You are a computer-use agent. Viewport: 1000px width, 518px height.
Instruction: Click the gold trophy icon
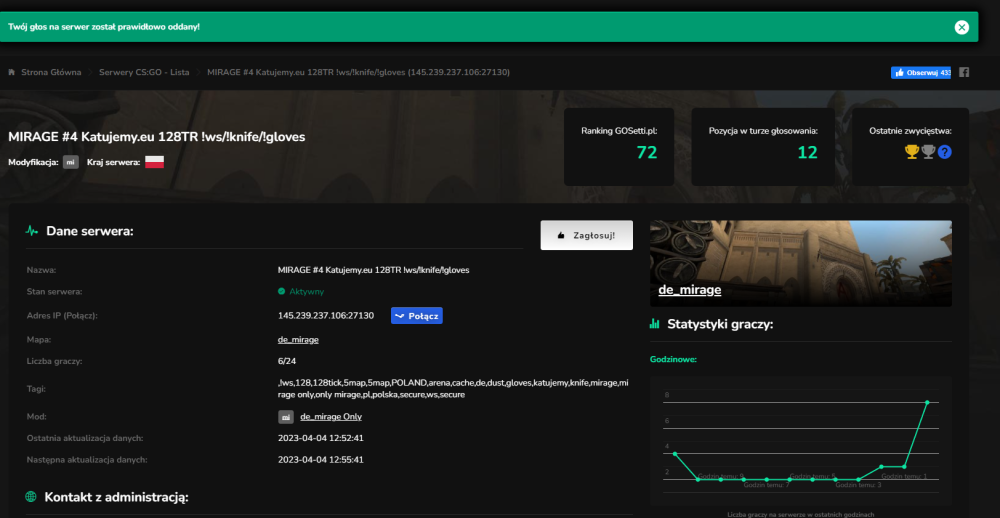click(911, 152)
